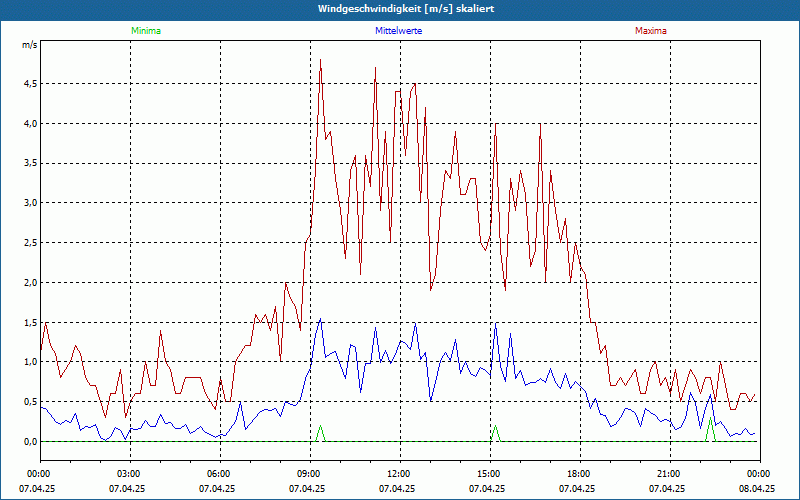Click the 1,0 y-axis tick label
The image size is (800, 500).
click(29, 362)
